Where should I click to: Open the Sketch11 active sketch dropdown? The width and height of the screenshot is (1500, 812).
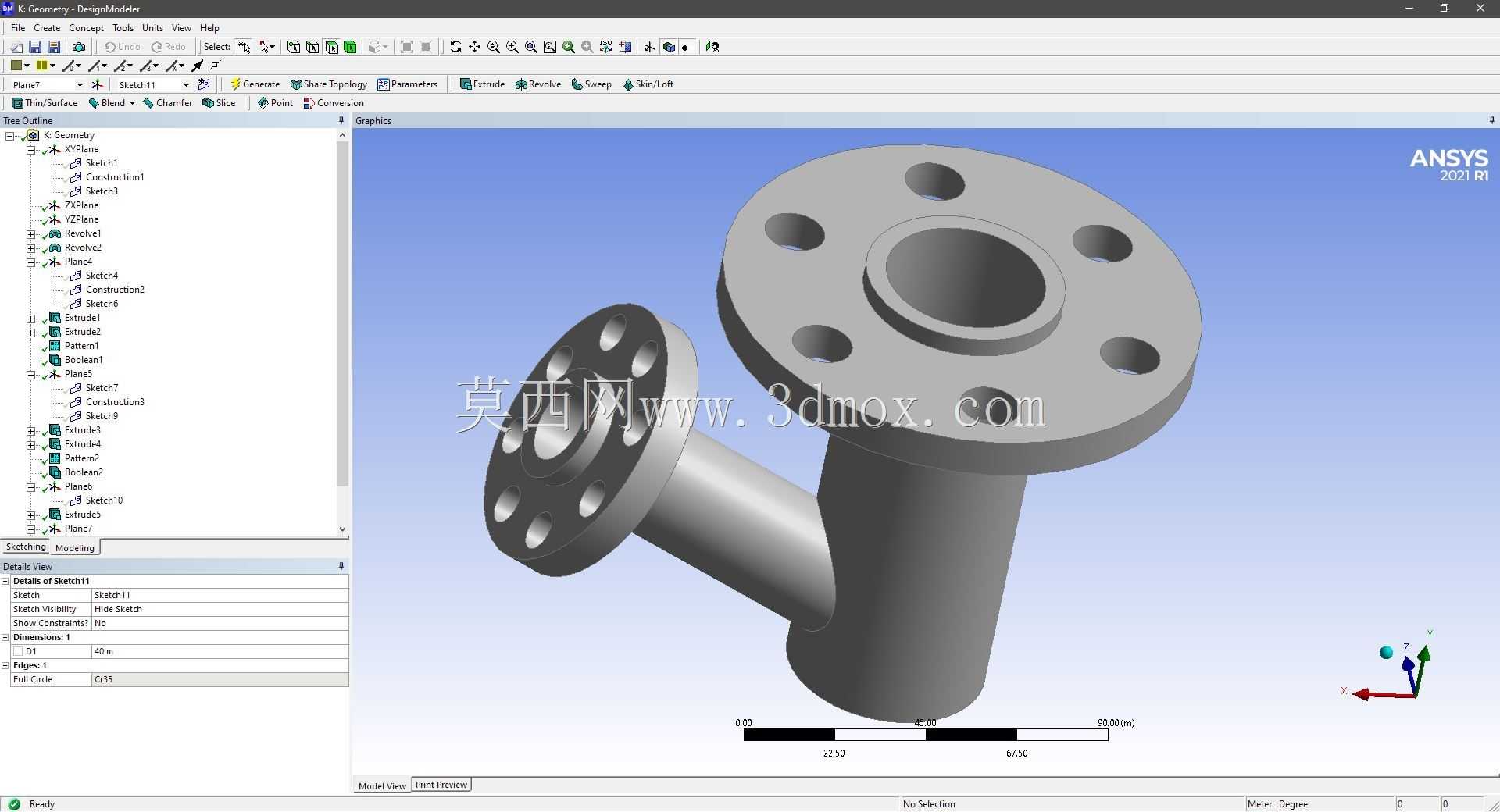(x=186, y=84)
